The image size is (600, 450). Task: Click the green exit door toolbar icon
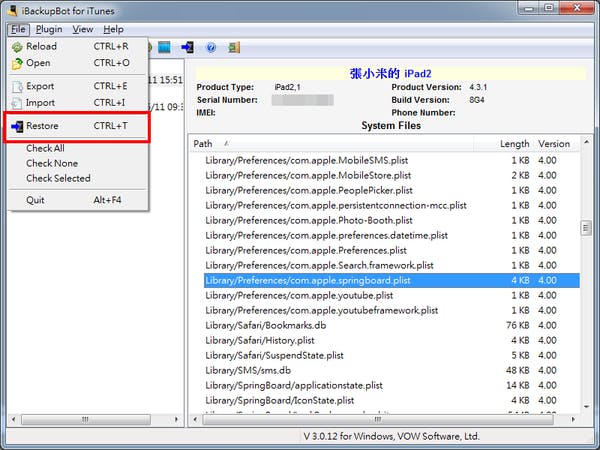pos(234,47)
